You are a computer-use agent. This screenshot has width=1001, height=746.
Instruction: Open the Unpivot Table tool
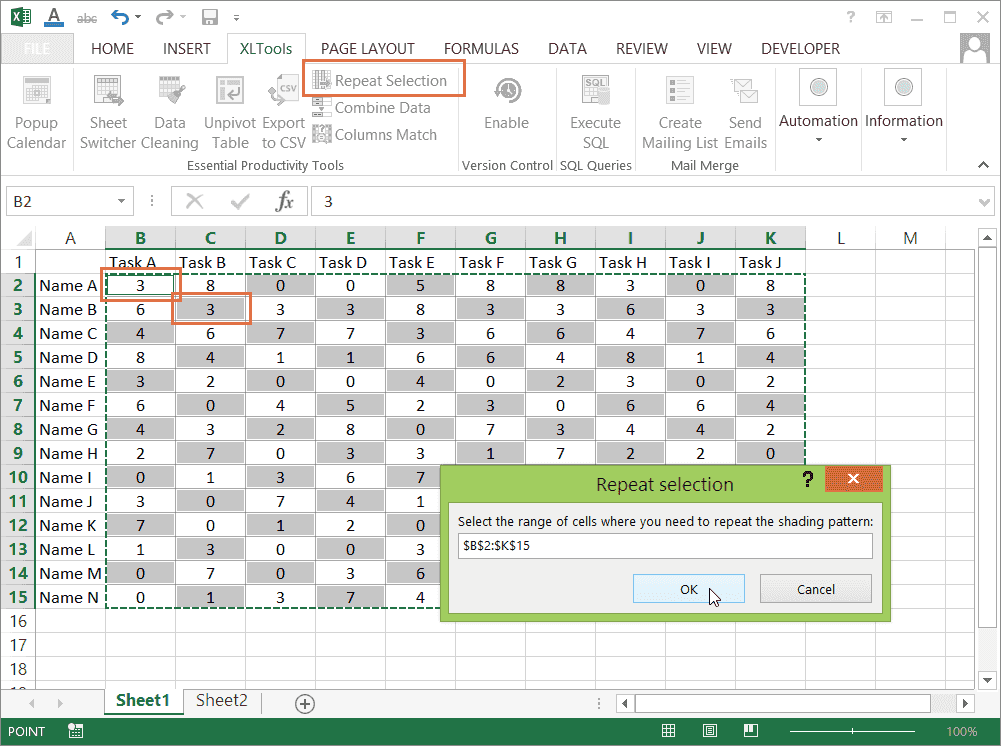click(x=230, y=110)
